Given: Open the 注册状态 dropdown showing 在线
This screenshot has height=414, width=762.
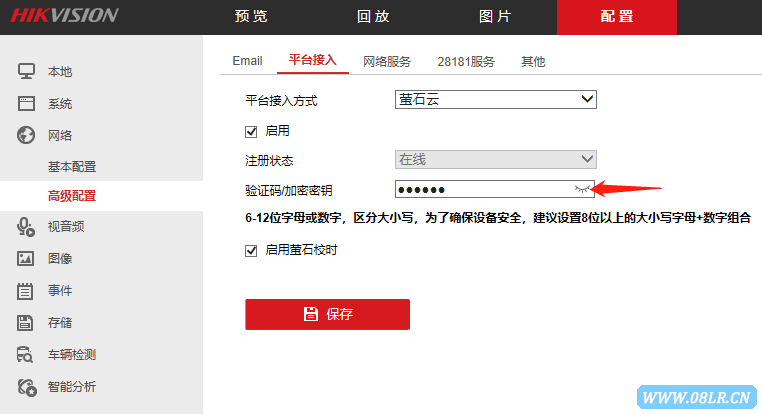Looking at the screenshot, I should (495, 159).
